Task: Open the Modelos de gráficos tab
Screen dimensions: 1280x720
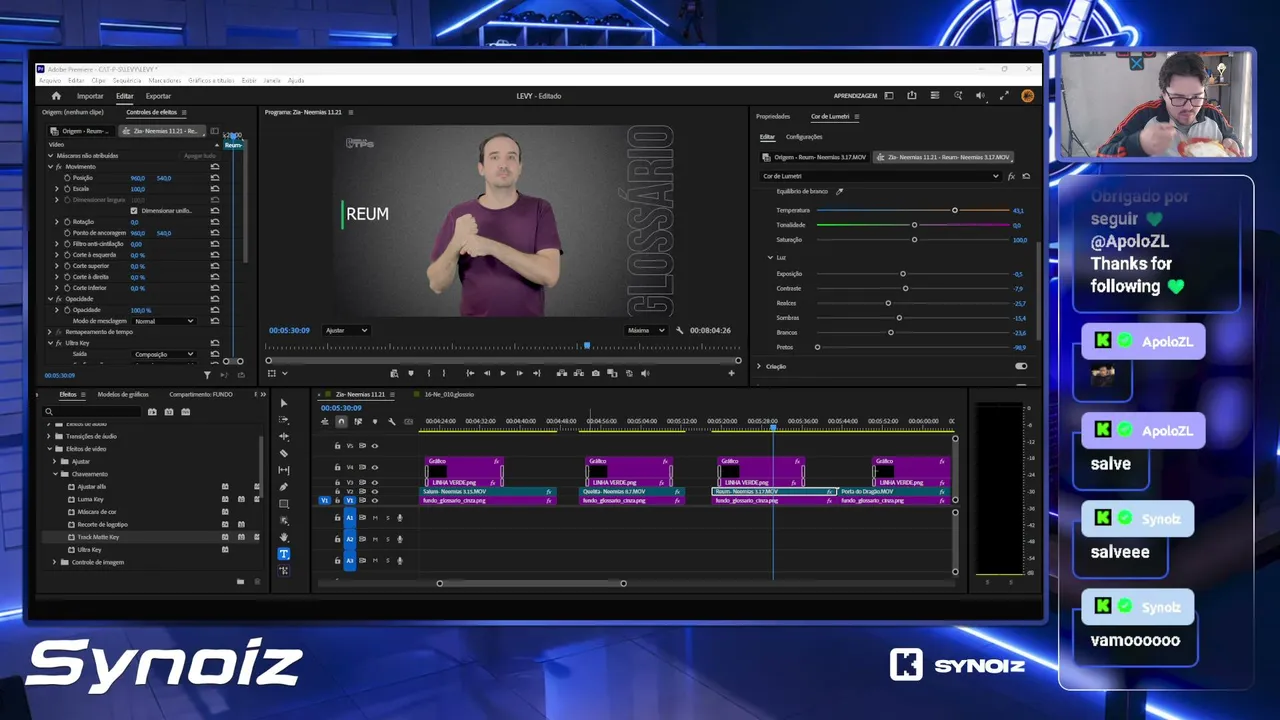Action: click(123, 394)
